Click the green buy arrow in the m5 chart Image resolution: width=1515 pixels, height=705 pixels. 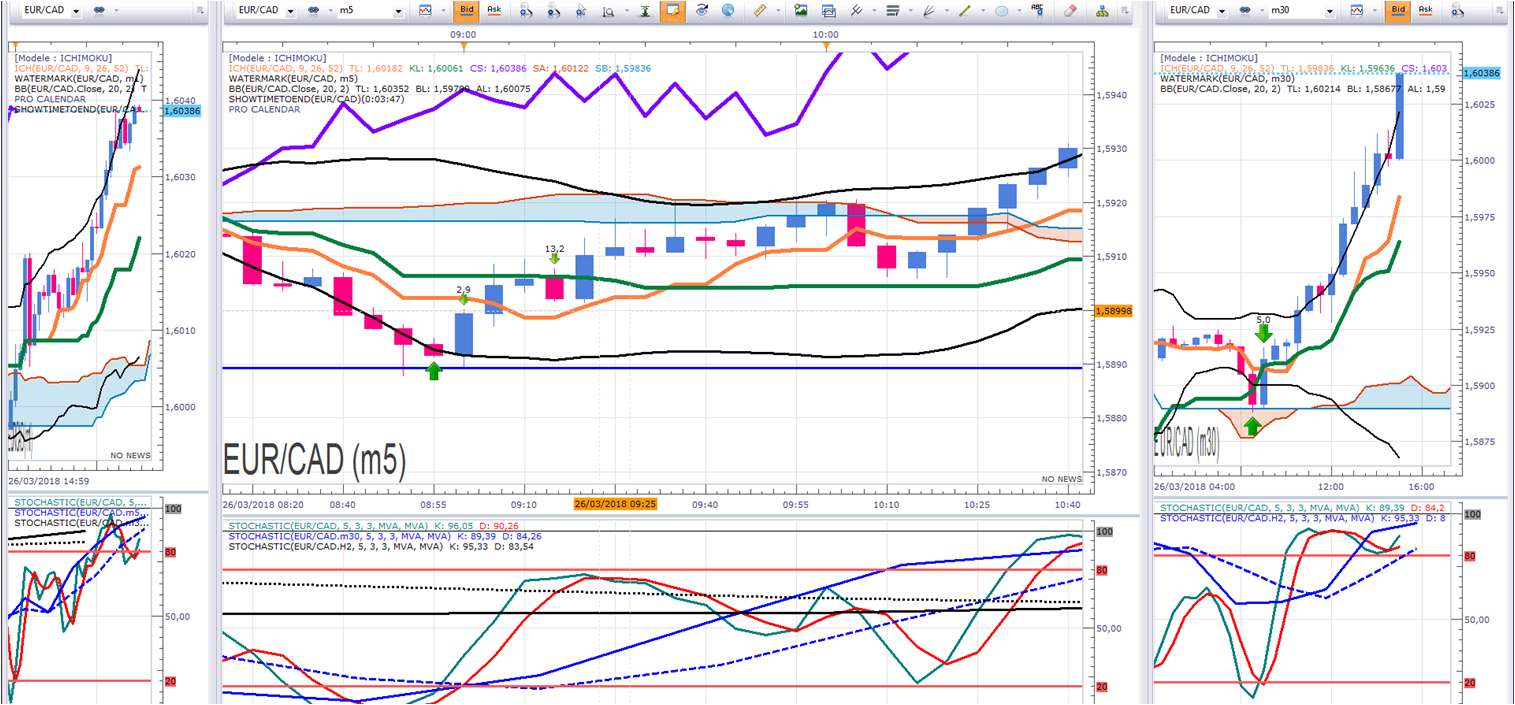(x=434, y=371)
